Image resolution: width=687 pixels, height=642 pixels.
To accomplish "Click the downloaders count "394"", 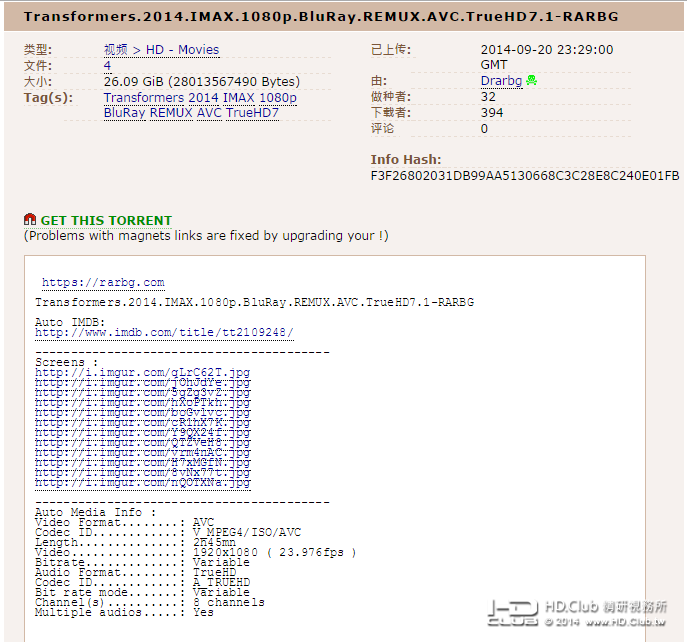I will [492, 113].
